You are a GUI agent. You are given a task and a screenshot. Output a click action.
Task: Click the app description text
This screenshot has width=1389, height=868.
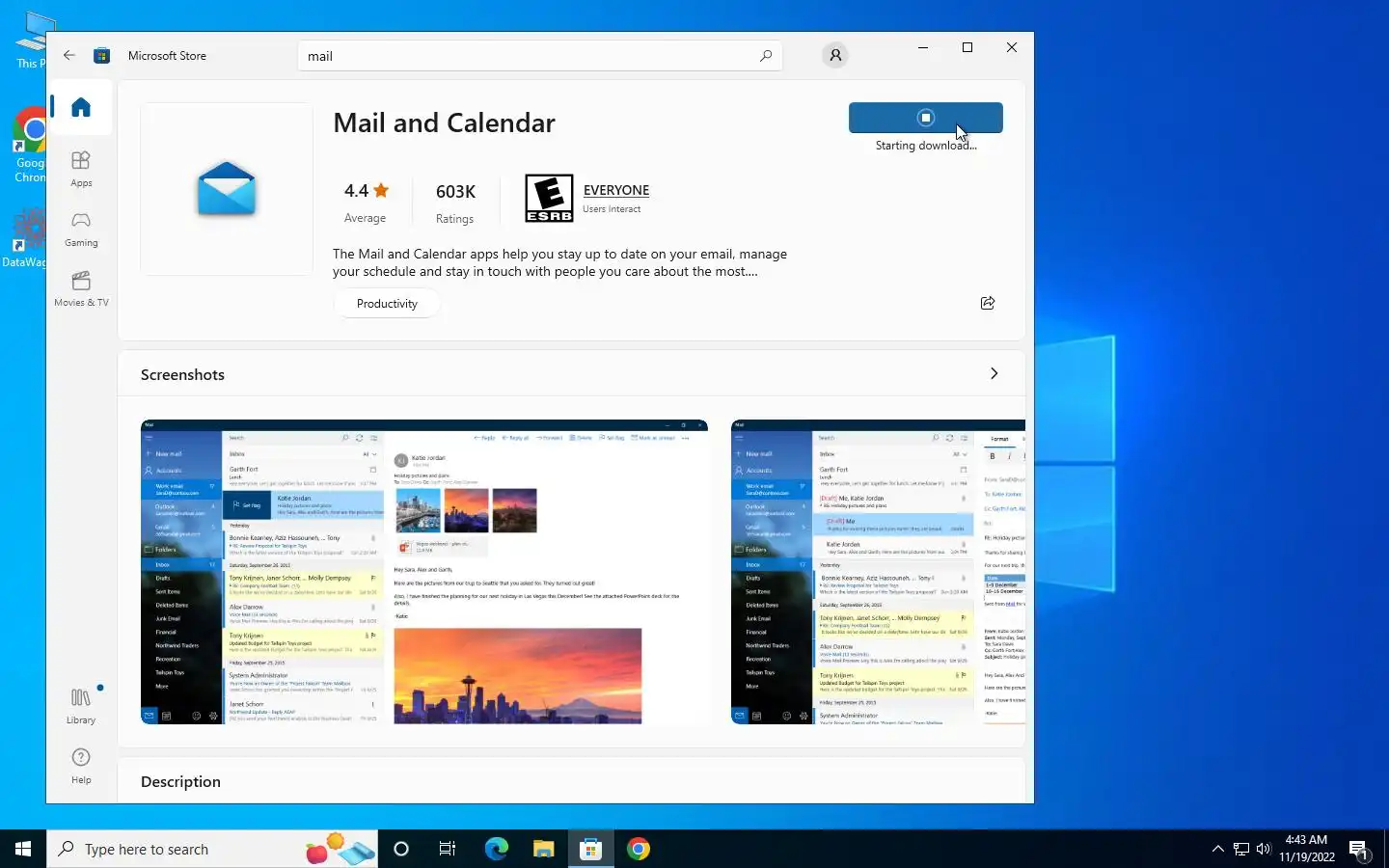[559, 262]
